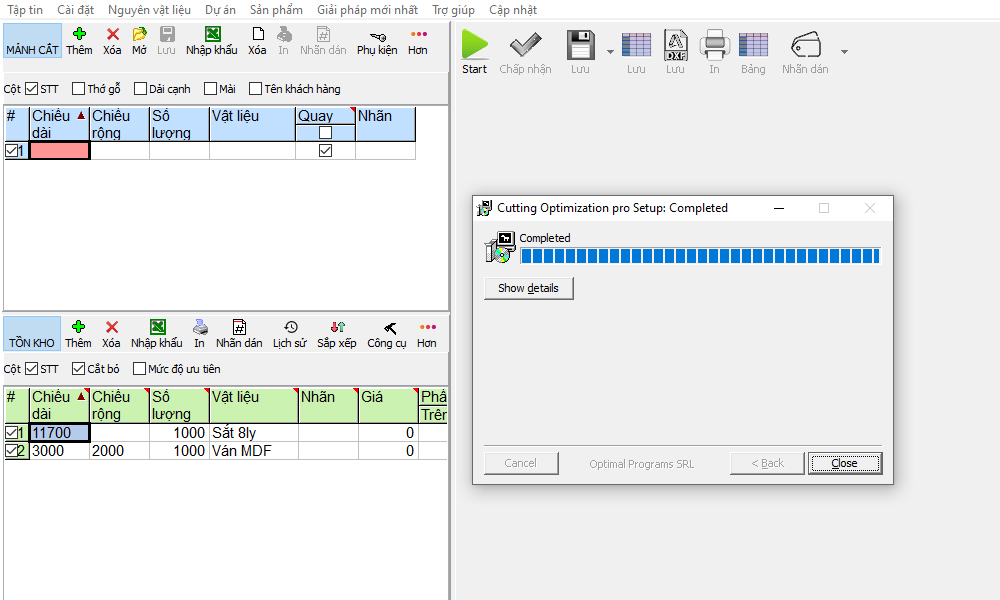Image resolution: width=1000 pixels, height=600 pixels.
Task: Click the Chấp nhận checkmark icon
Action: tap(525, 45)
